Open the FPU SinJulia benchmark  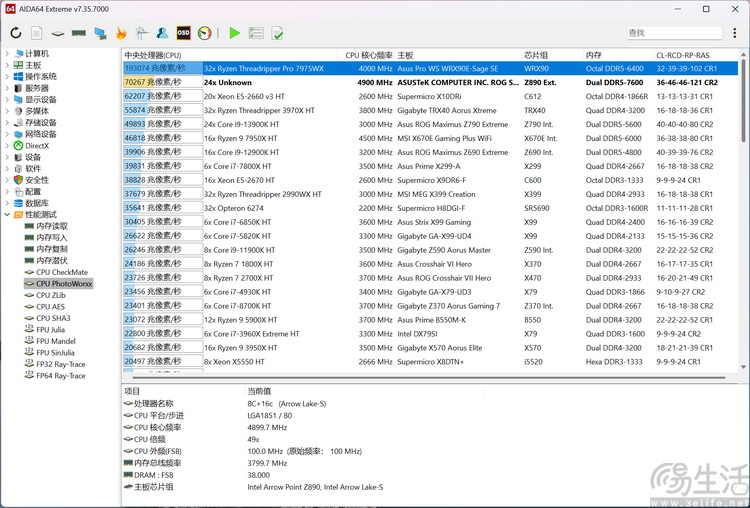(x=50, y=353)
